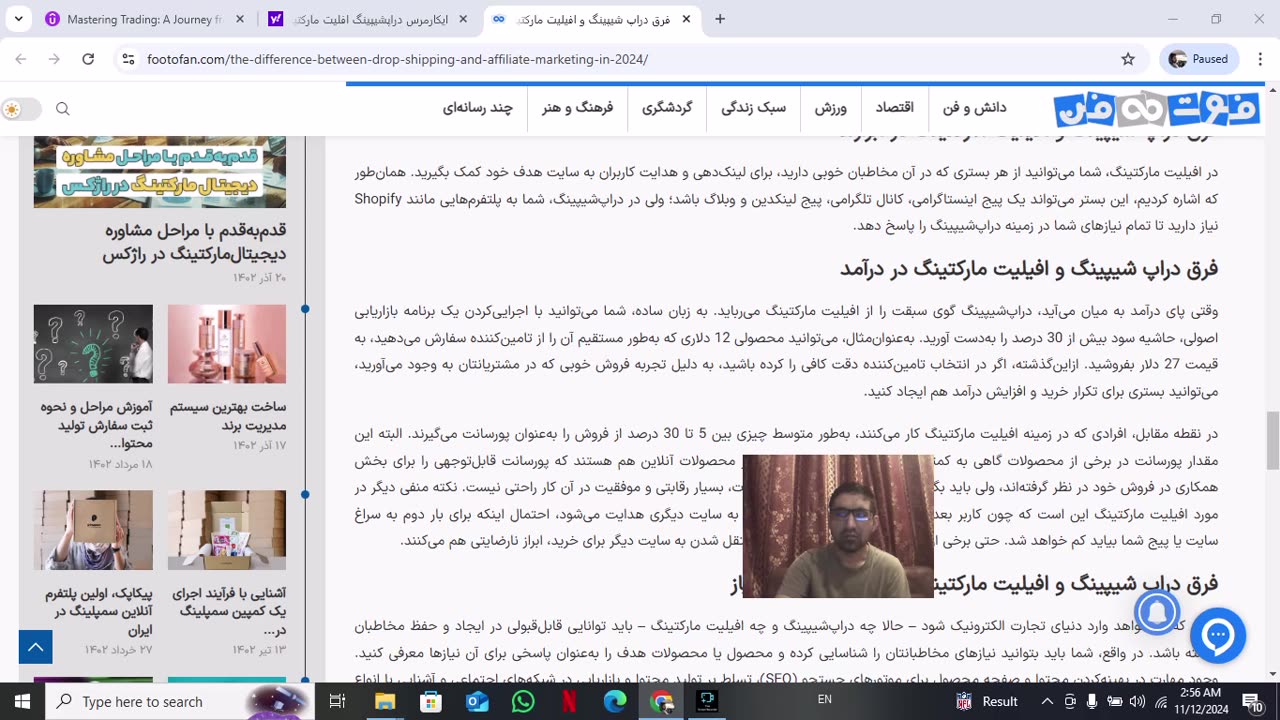The height and width of the screenshot is (720, 1280).
Task: Click the Footofan site logo
Action: [x=1155, y=108]
